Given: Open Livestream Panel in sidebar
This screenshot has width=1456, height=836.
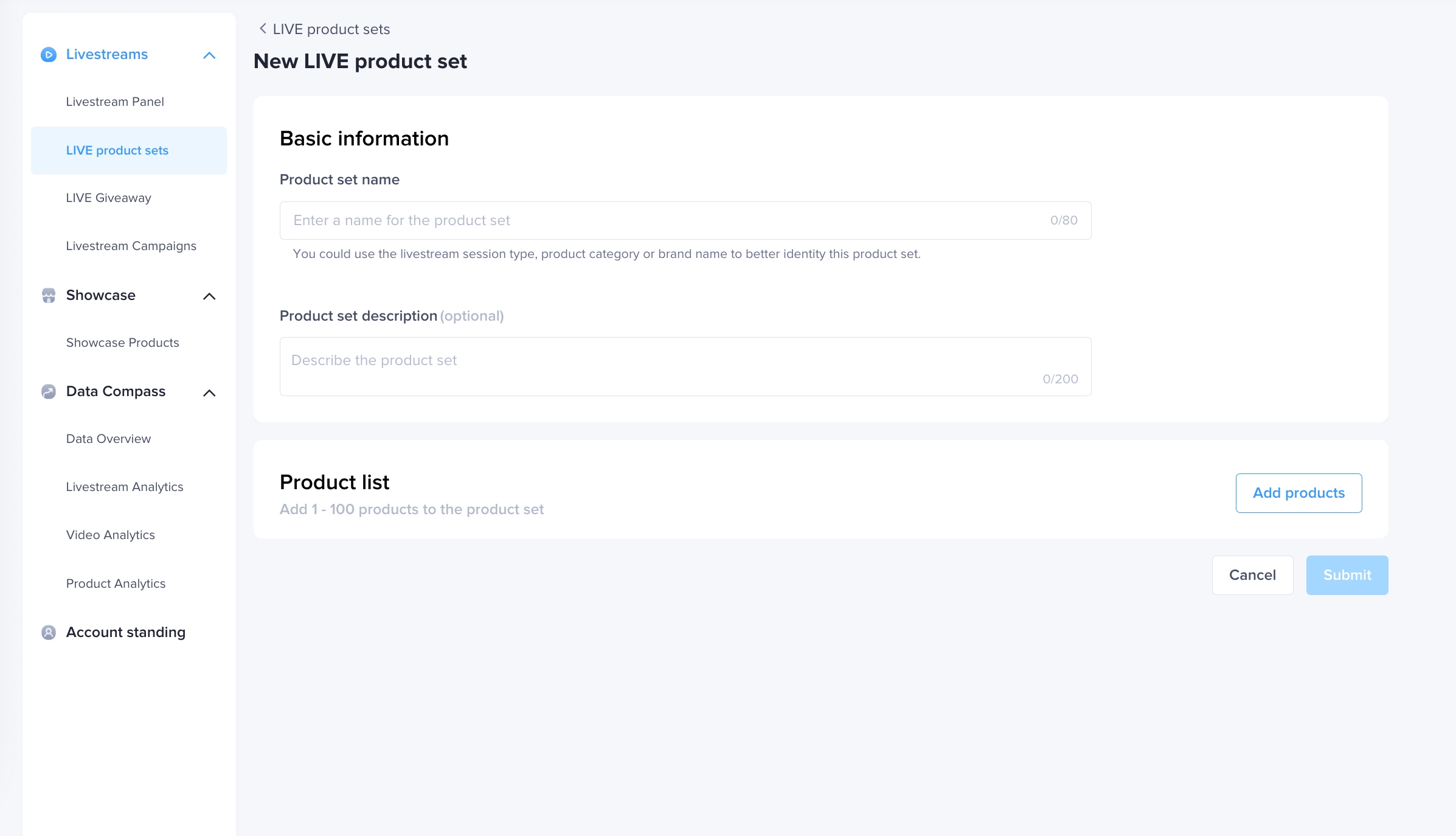Looking at the screenshot, I should [115, 102].
